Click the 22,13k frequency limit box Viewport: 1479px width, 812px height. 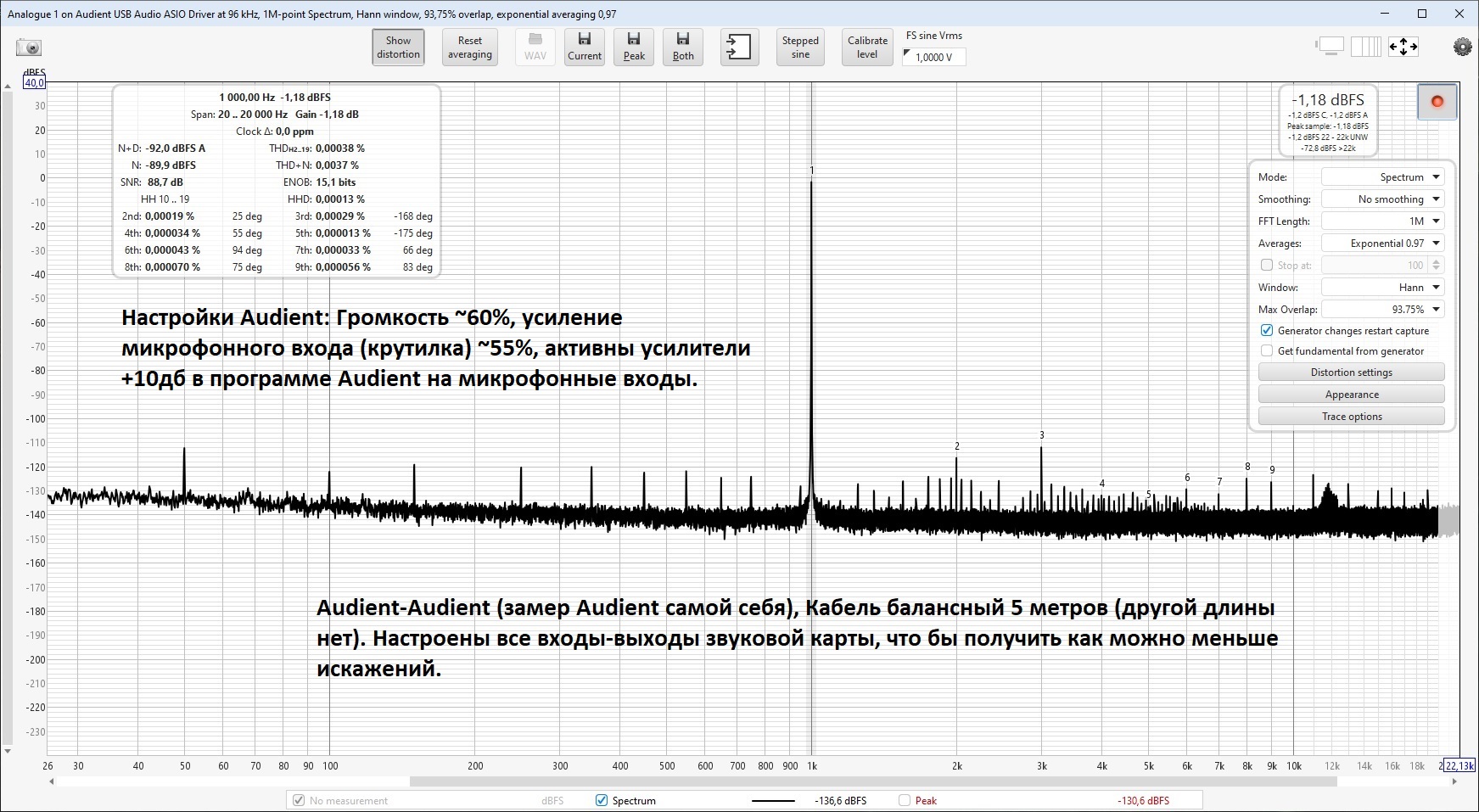pos(1460,765)
